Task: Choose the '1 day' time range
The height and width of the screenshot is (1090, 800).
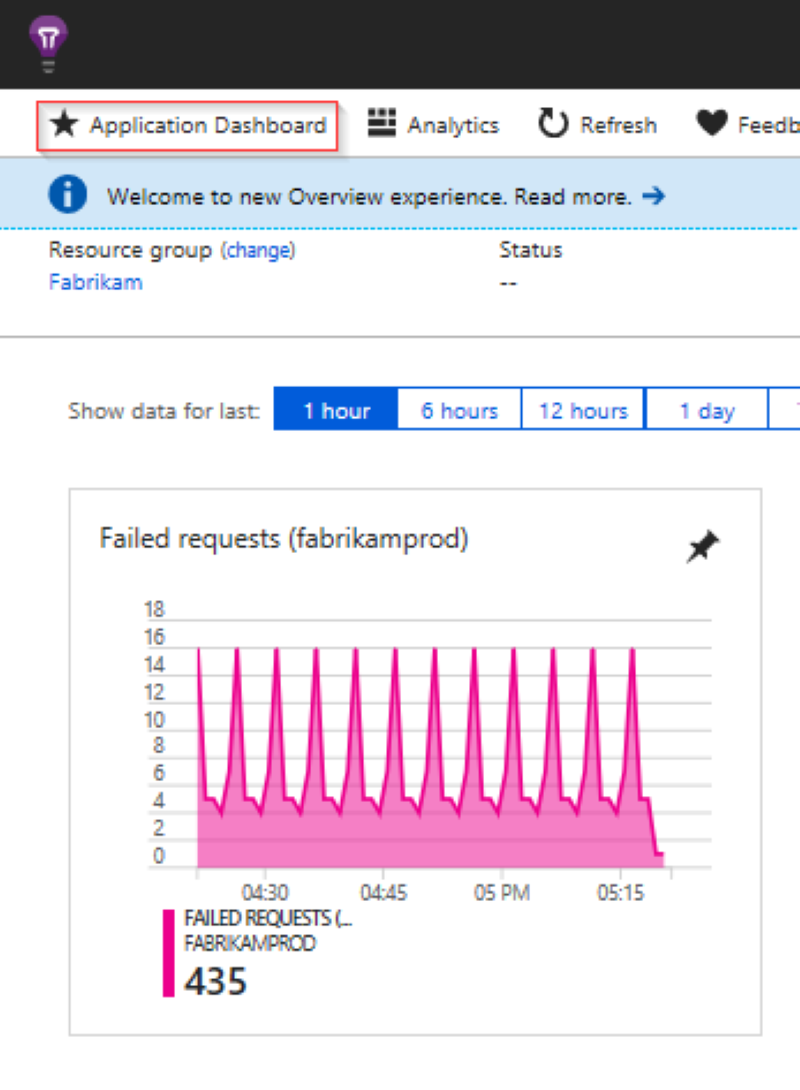Action: [707, 410]
